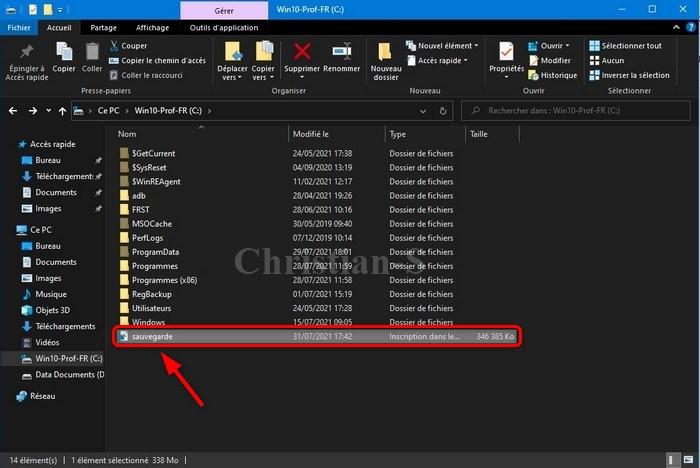Click Ce PC in the address bar
This screenshot has height=468, width=700.
coord(108,111)
